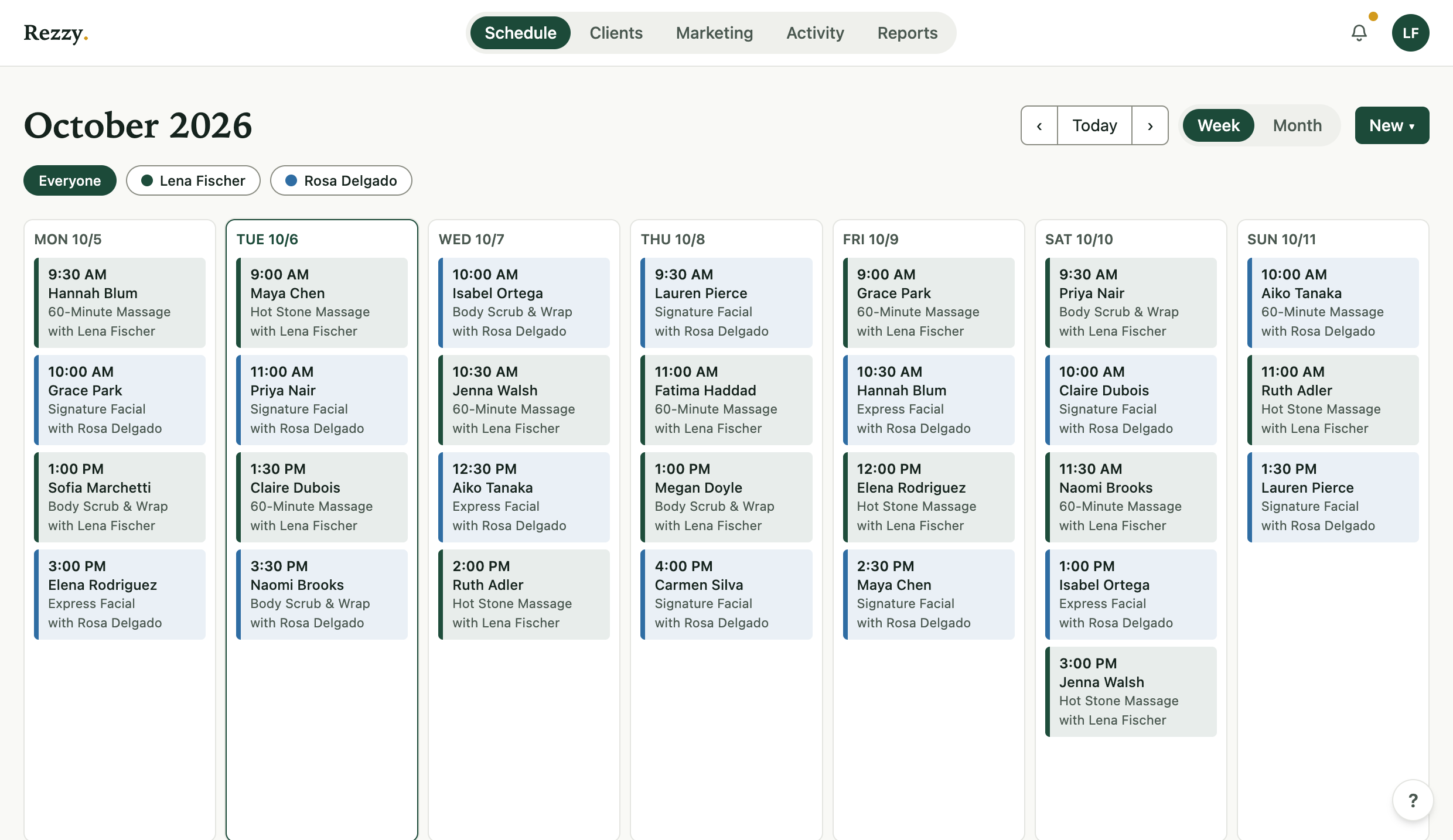This screenshot has width=1453, height=840.
Task: Click the MON 10/5 day header
Action: click(68, 239)
